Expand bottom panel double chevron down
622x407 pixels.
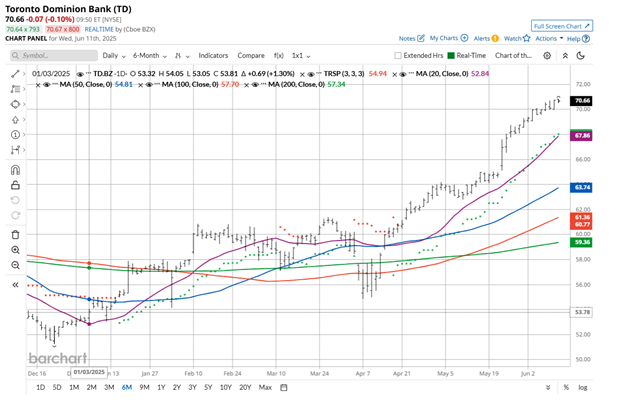[x=548, y=388]
